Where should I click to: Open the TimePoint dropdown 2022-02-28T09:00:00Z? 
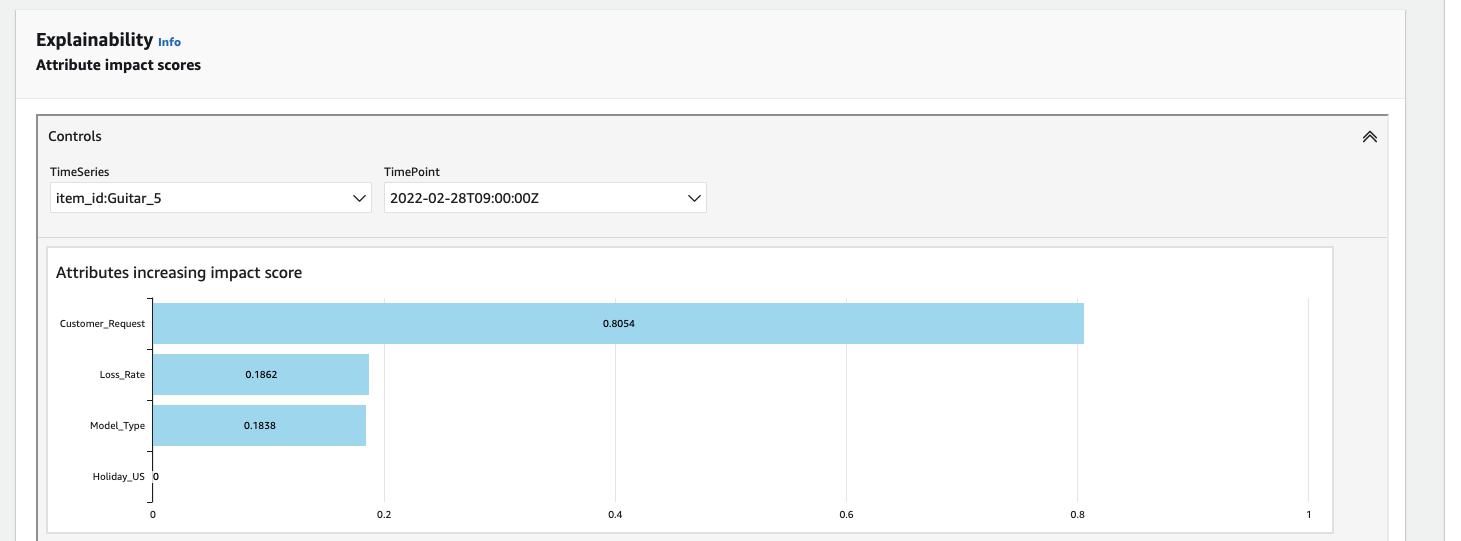(x=545, y=198)
